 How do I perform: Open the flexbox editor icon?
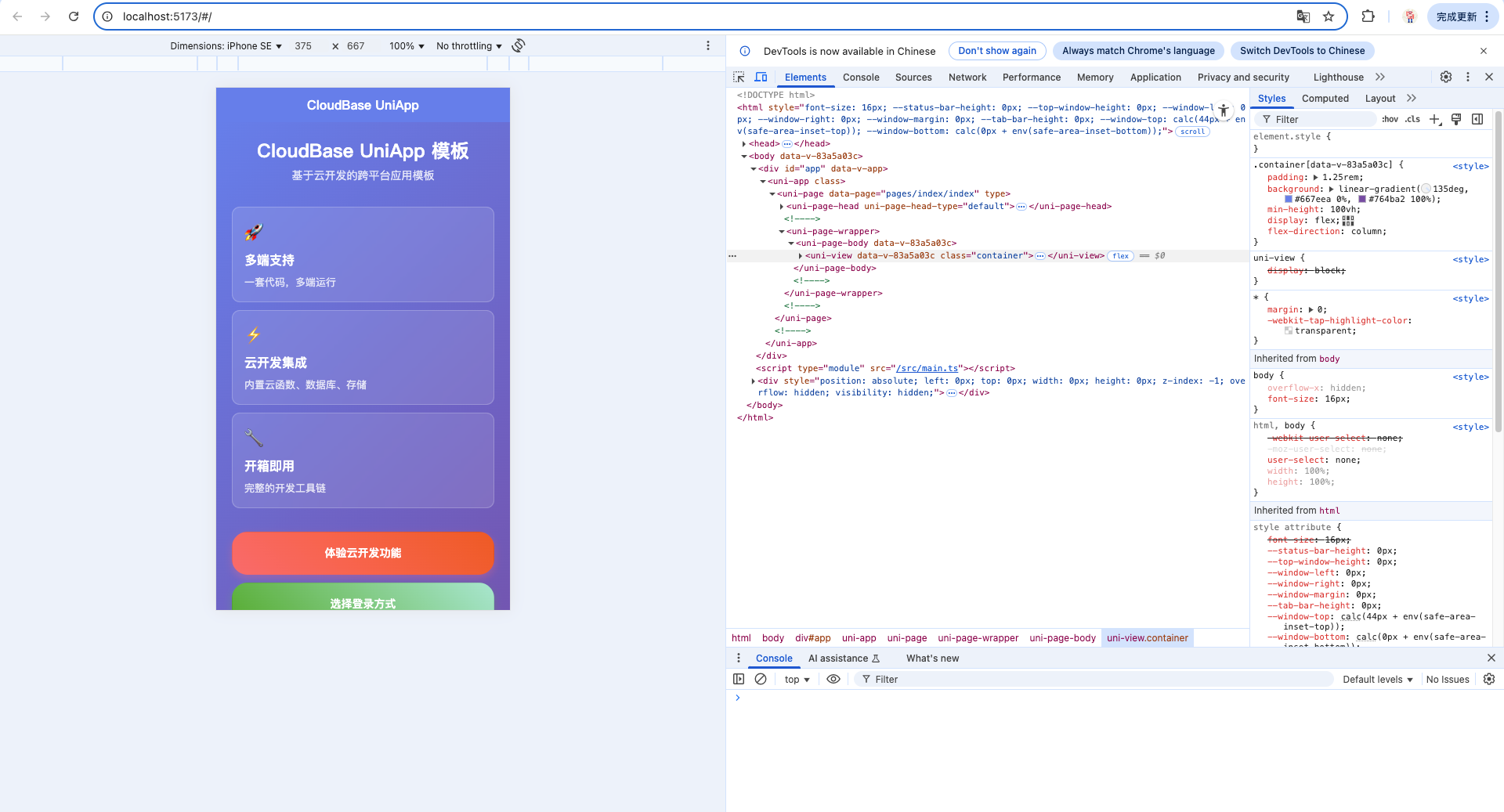(1348, 221)
